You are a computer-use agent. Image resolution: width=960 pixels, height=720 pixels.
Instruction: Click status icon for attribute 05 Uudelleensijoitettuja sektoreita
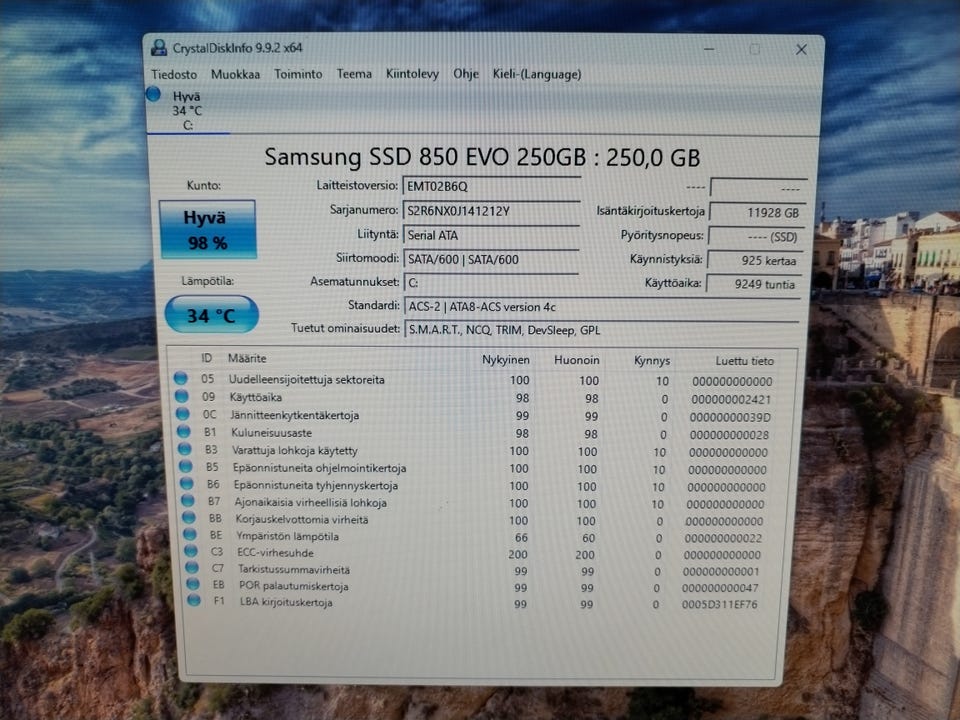coord(181,378)
